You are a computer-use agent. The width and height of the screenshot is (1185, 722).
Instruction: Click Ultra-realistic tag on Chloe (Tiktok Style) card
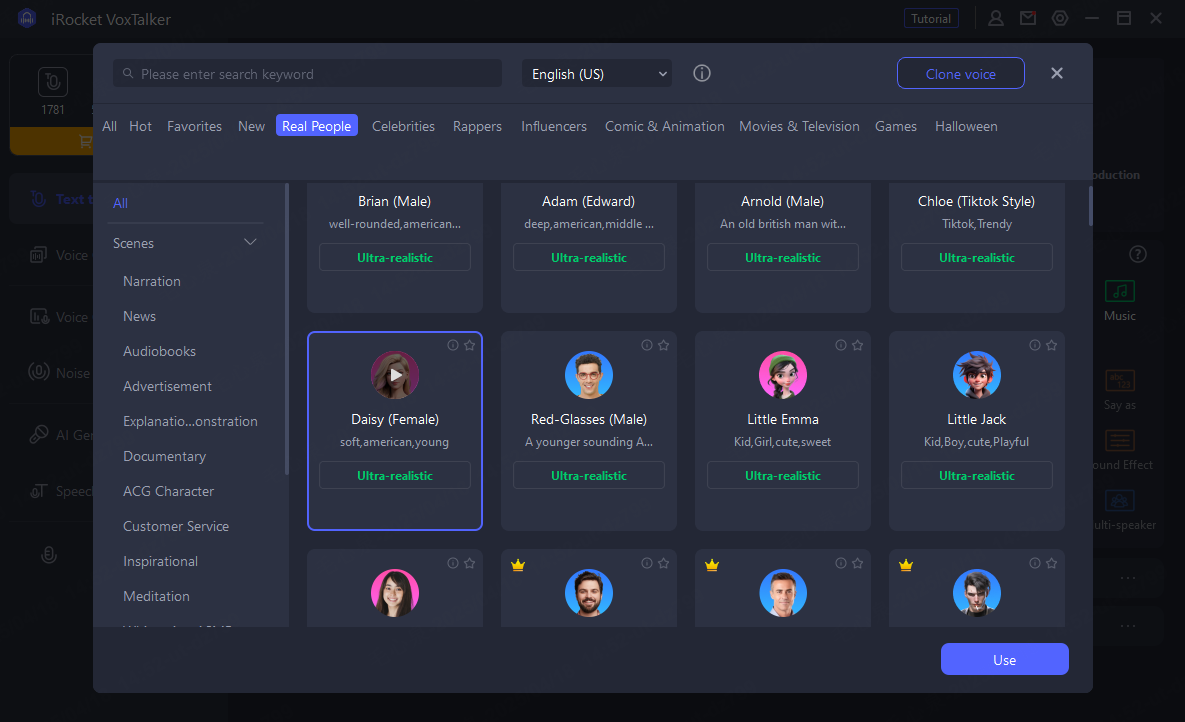tap(976, 257)
